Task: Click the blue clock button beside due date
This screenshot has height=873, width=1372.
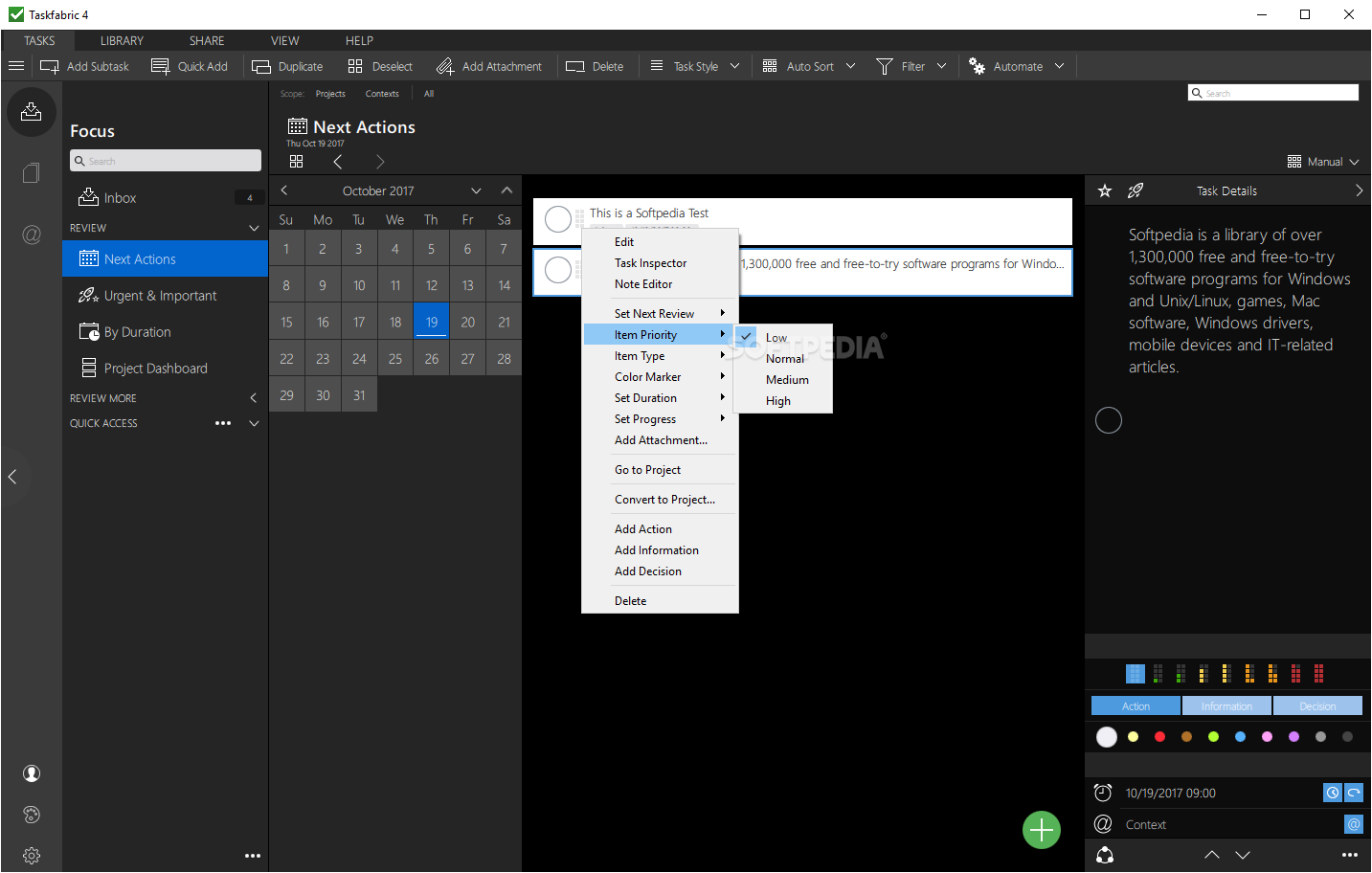Action: [x=1333, y=793]
